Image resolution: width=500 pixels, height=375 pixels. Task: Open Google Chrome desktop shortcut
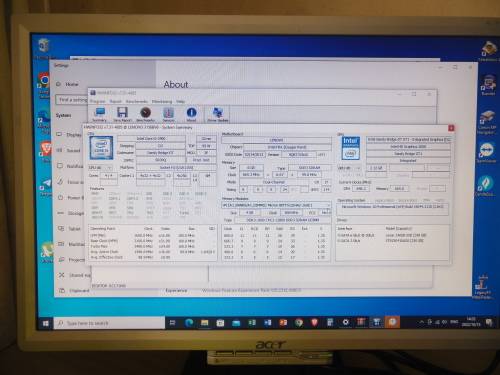(x=44, y=85)
